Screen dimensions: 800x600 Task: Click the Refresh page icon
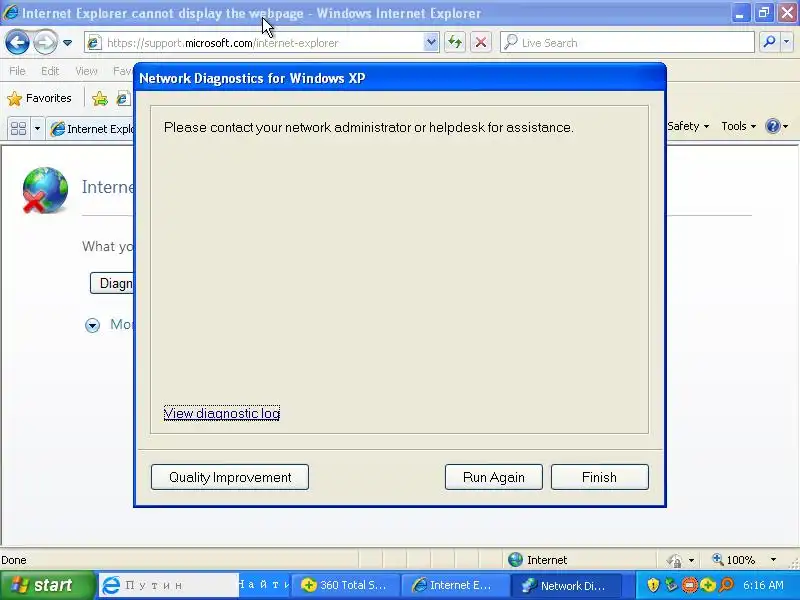coord(455,42)
